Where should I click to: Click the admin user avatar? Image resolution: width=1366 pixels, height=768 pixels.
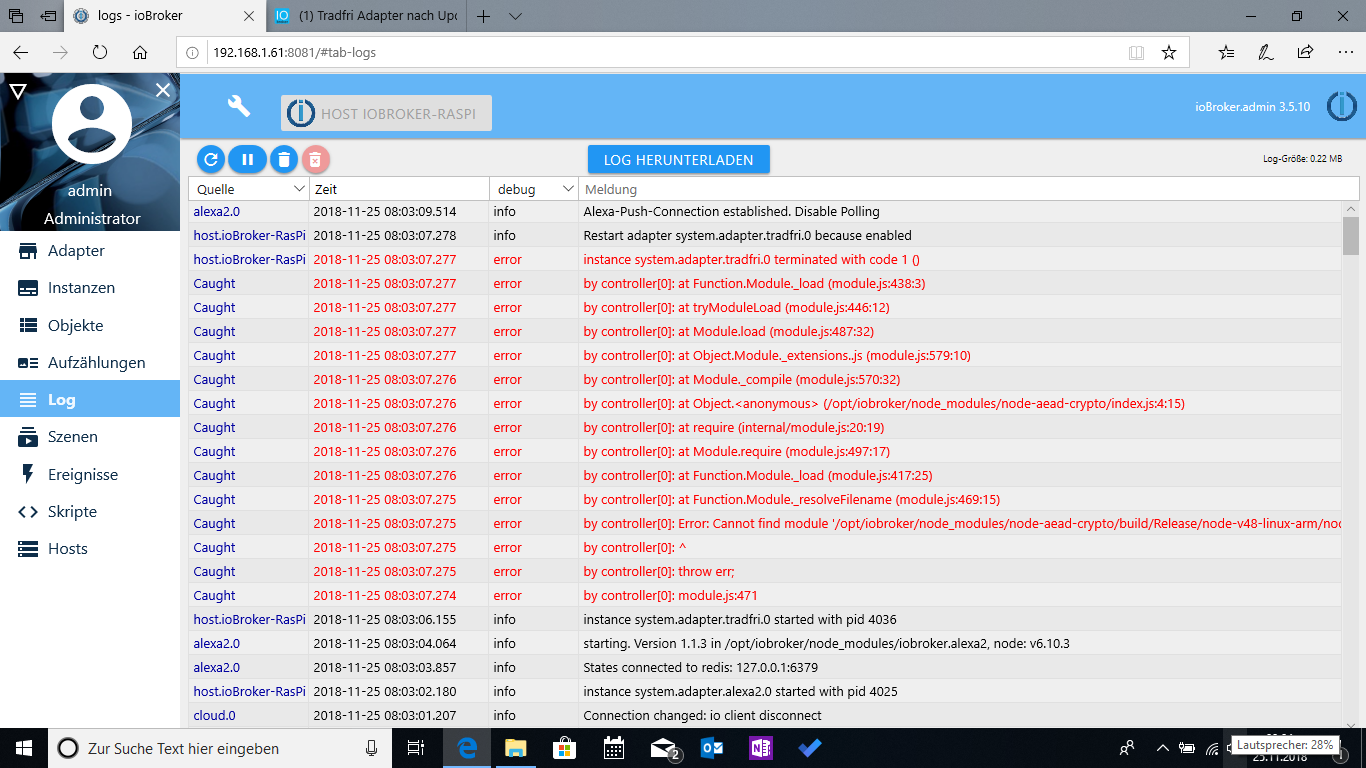pos(91,125)
